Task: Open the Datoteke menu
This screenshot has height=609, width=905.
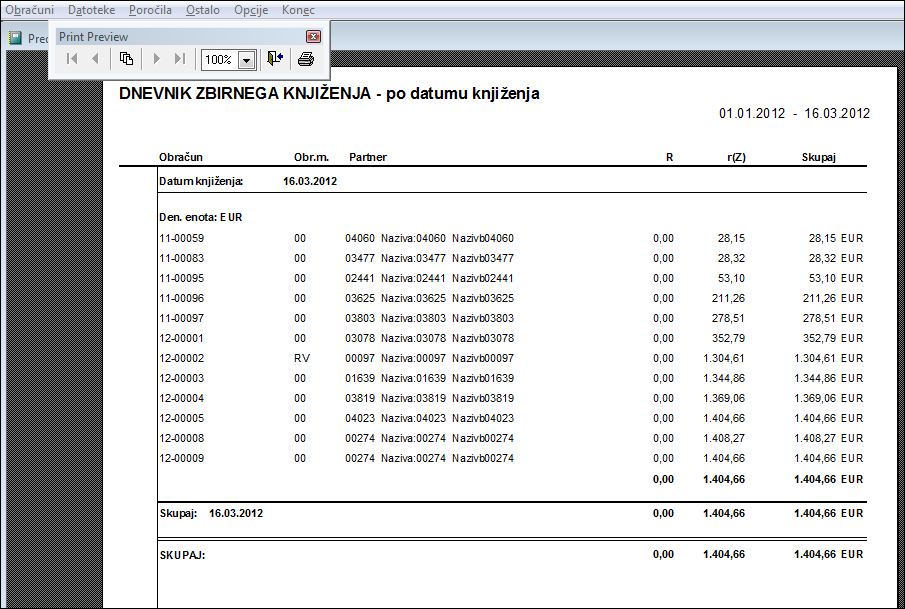Action: click(x=91, y=10)
